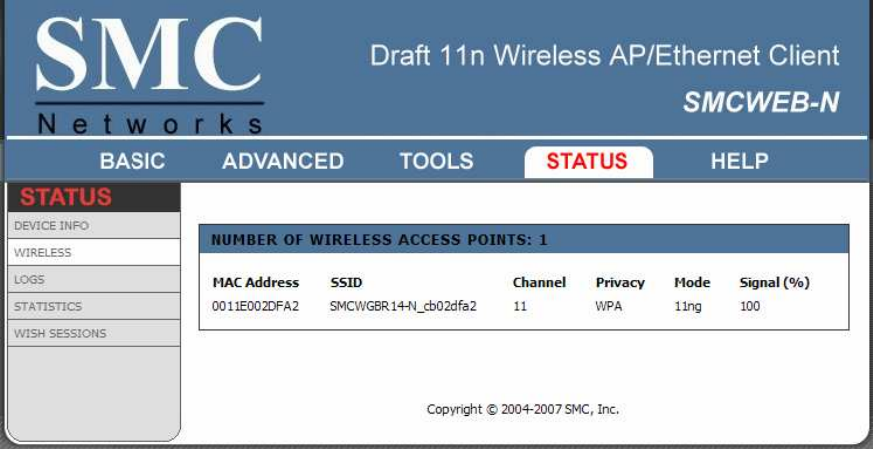The width and height of the screenshot is (873, 449).
Task: Open the HELP tab
Action: [x=739, y=161]
